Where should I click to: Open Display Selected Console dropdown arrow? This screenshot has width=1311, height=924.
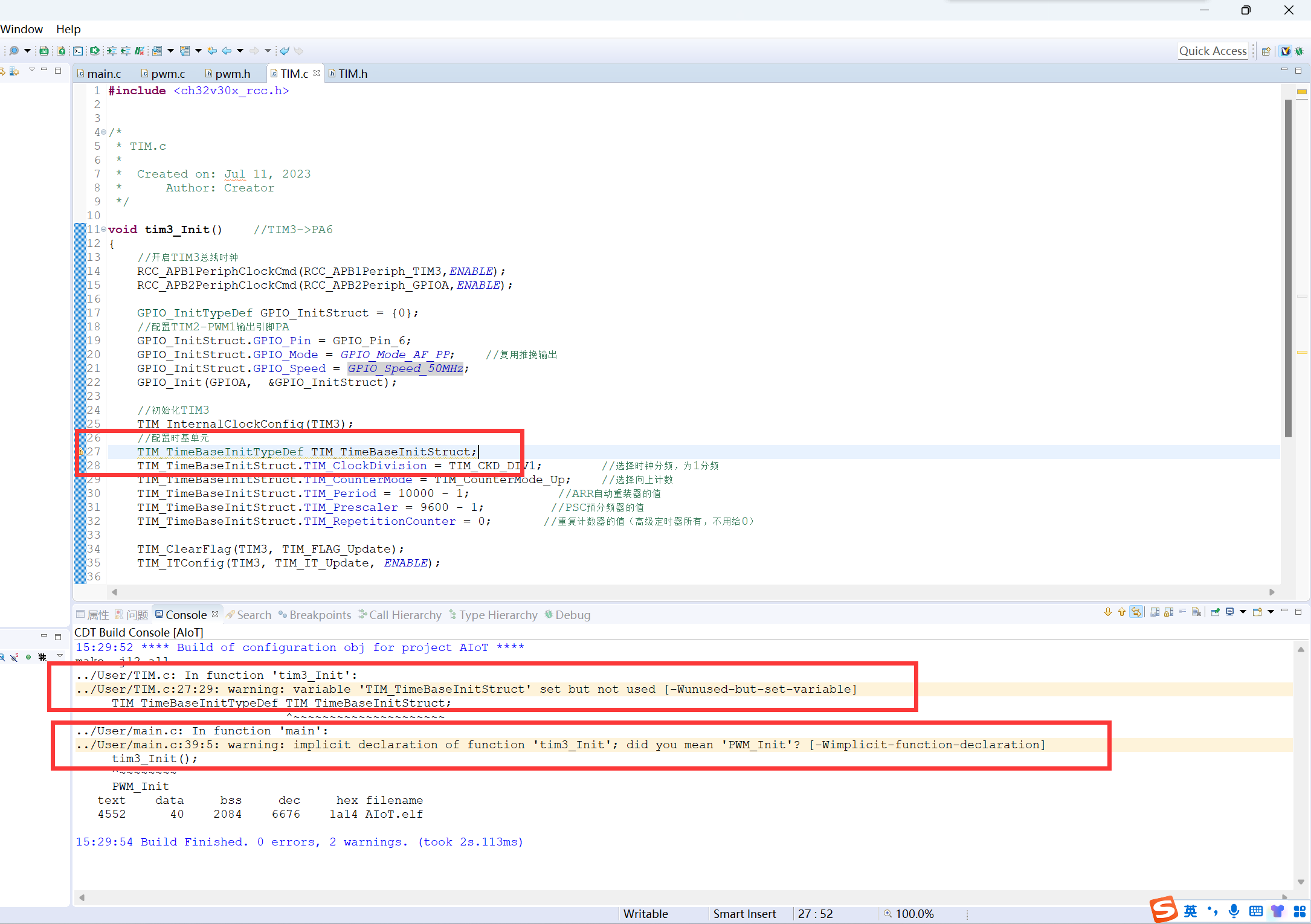click(x=1243, y=612)
